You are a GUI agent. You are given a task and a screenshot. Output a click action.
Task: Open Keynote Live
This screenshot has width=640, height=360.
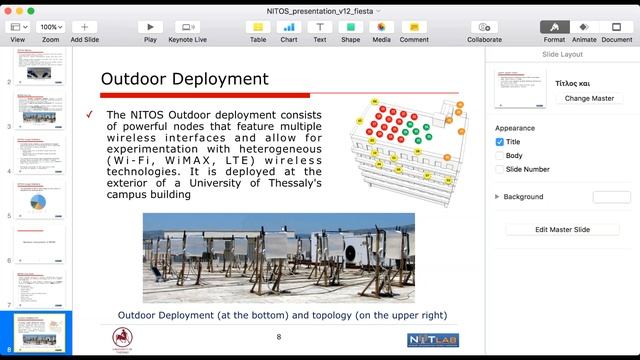point(188,27)
